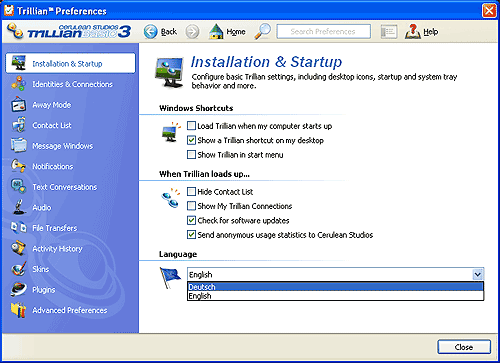Open the File Transfers label
Viewport: 500px width, 363px height.
(x=55, y=228)
